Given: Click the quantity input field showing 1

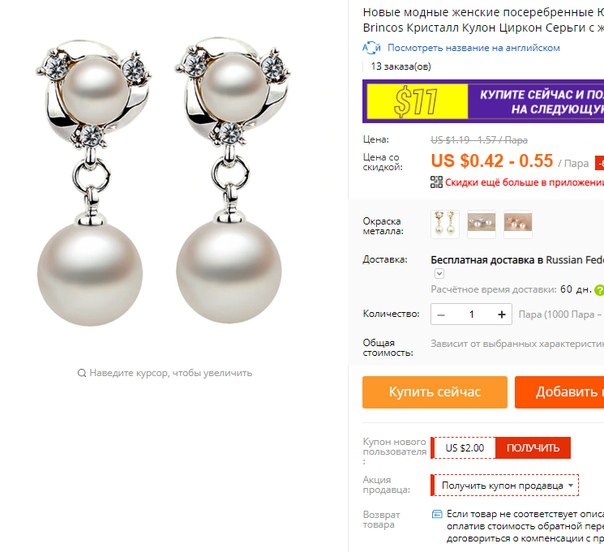Looking at the screenshot, I should pos(471,315).
